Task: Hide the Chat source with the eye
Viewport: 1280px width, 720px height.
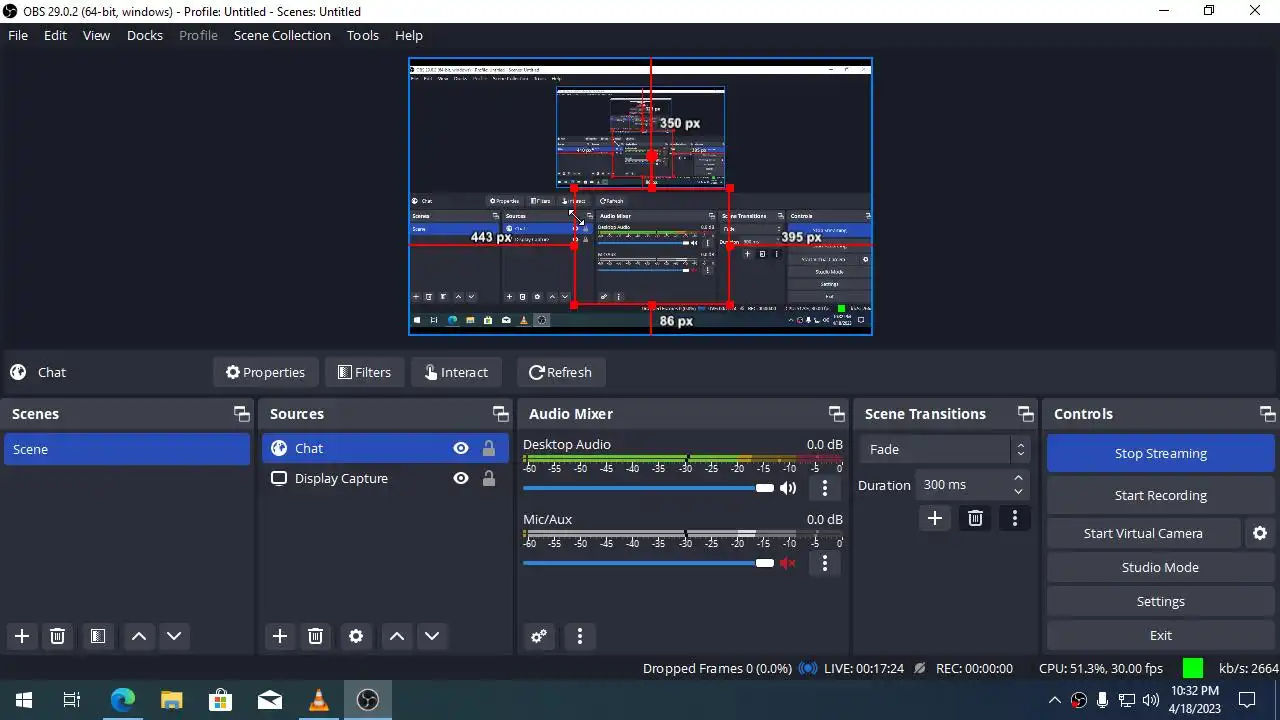Action: [461, 448]
